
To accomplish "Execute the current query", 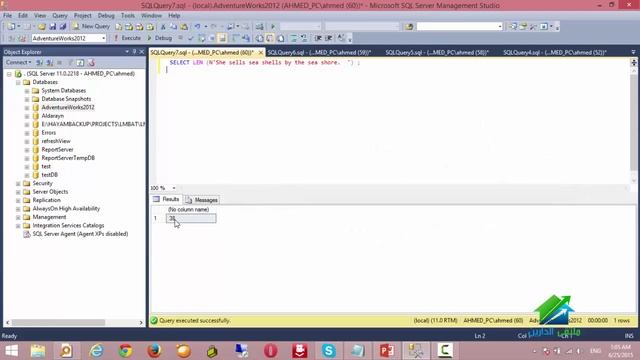I will click(127, 38).
